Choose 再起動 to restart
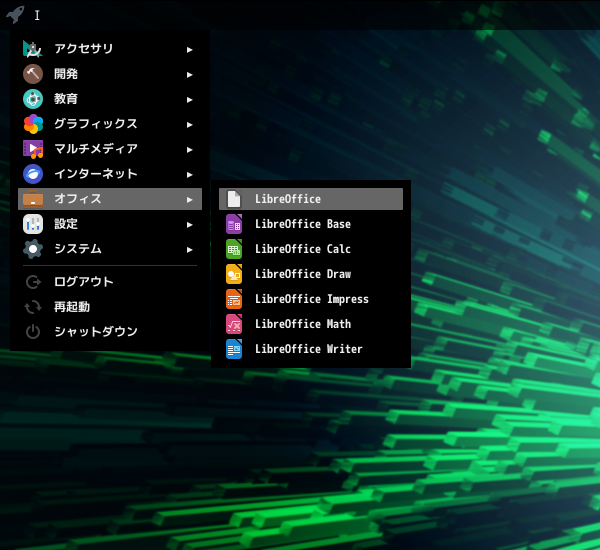Viewport: 600px width, 550px height. (x=110, y=307)
